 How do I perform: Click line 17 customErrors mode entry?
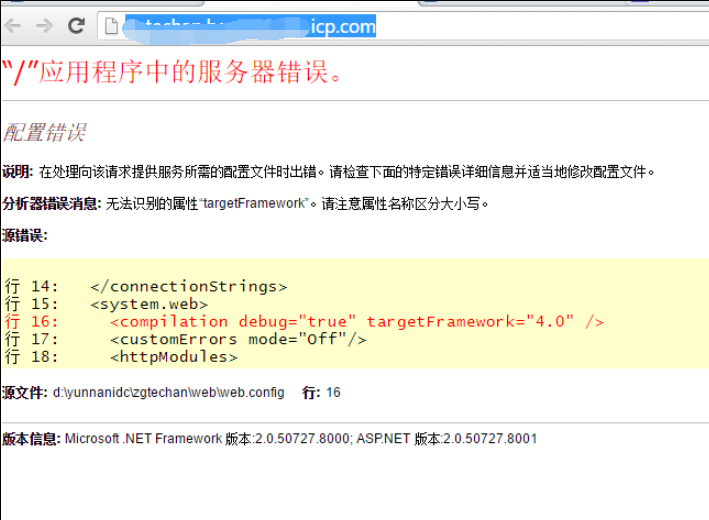pos(237,339)
